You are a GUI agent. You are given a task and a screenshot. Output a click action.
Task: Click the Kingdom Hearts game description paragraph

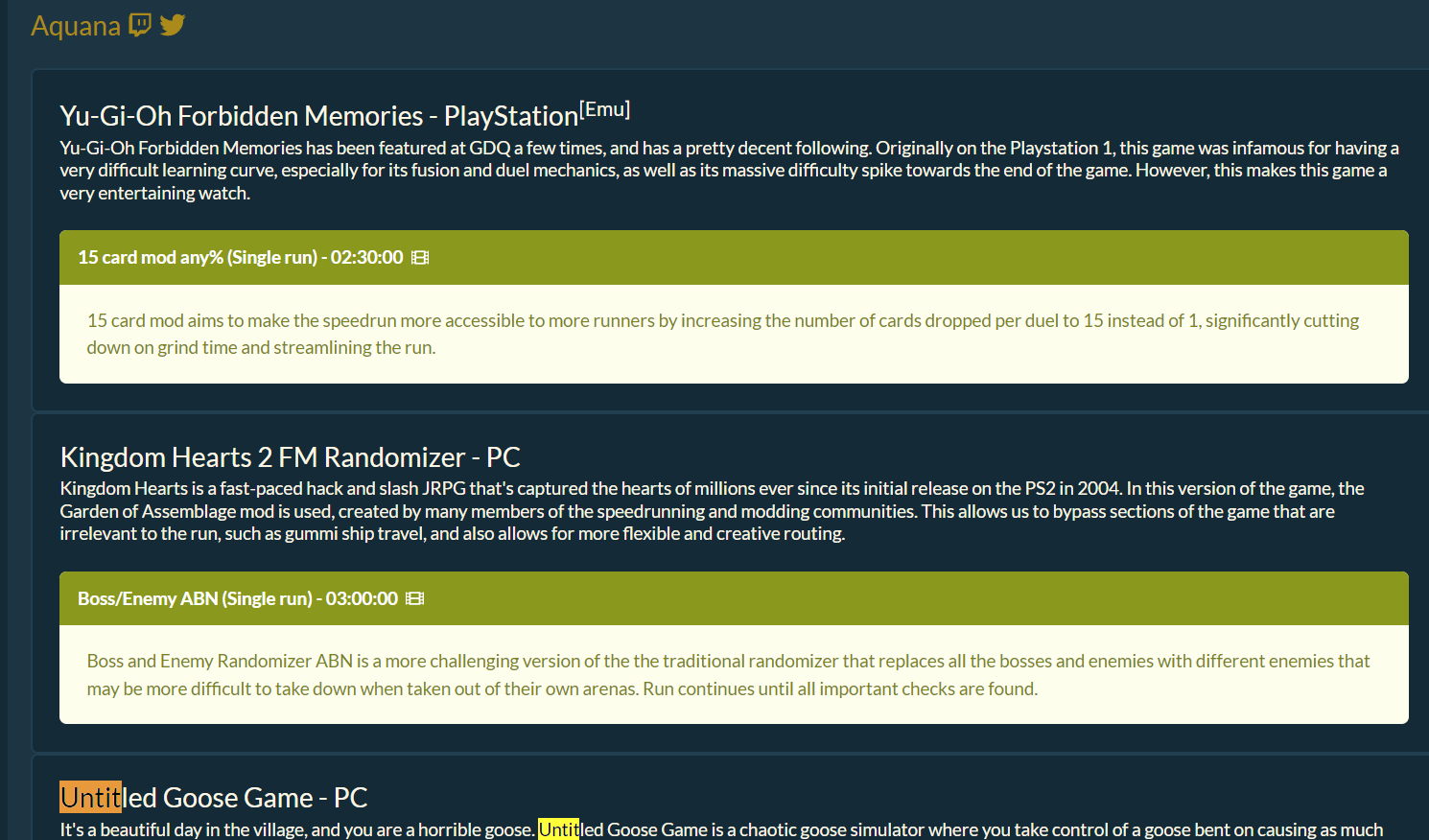point(712,511)
